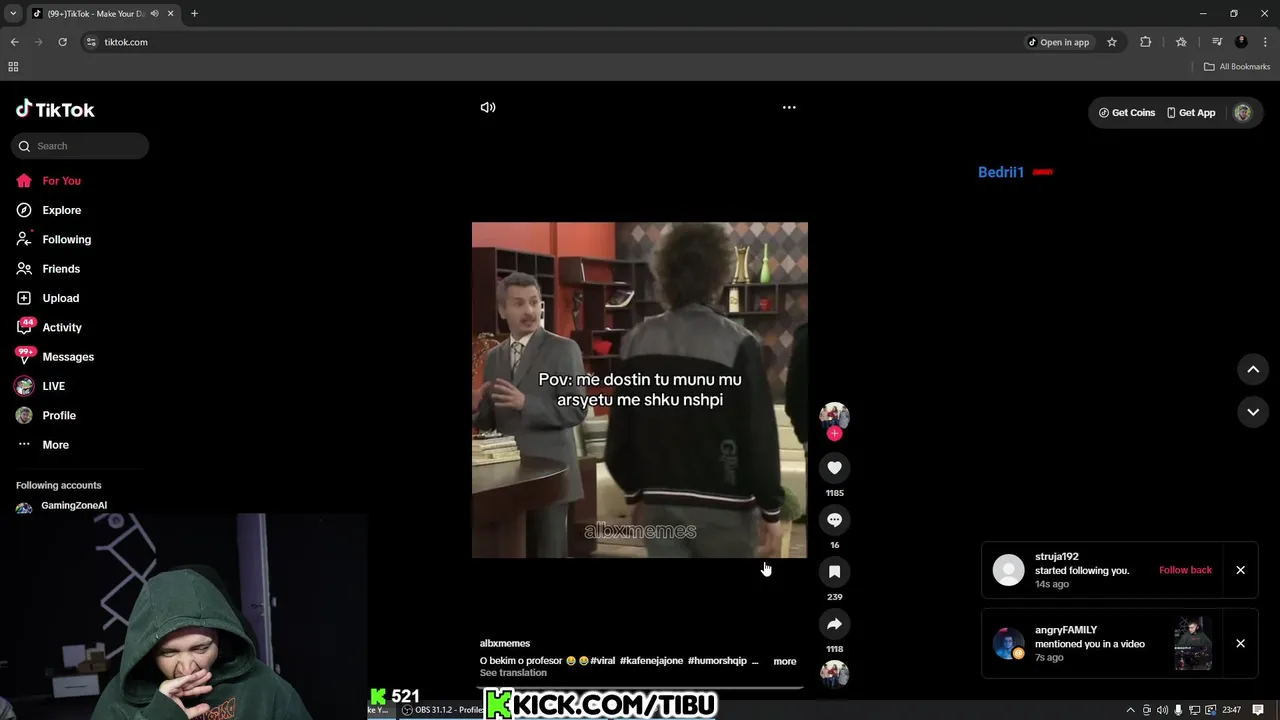Open a new browser tab
The height and width of the screenshot is (720, 1280).
194,14
